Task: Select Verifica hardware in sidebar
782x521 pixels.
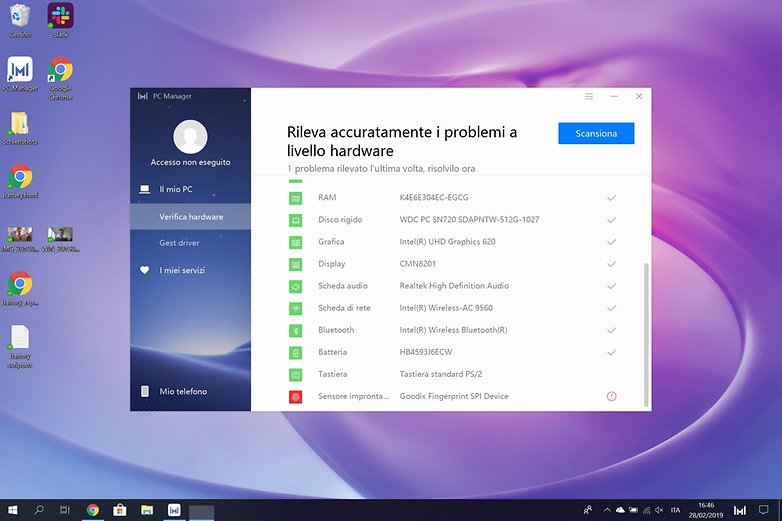Action: [191, 216]
